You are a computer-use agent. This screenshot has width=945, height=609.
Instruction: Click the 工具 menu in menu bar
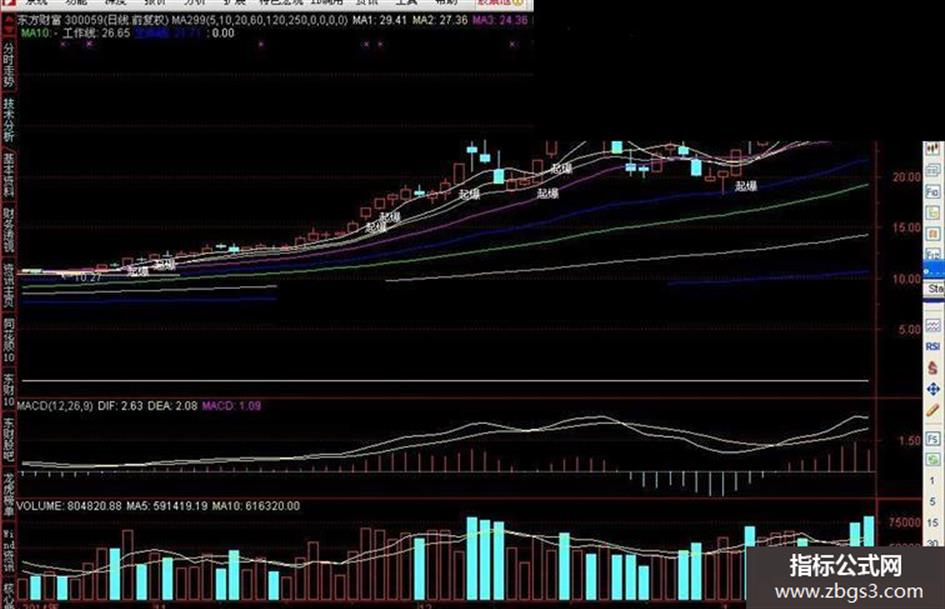[407, 2]
